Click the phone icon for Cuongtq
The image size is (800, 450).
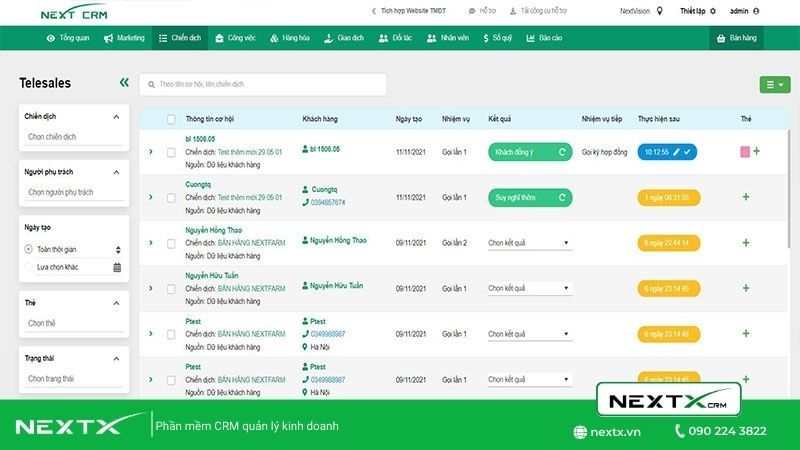click(305, 203)
